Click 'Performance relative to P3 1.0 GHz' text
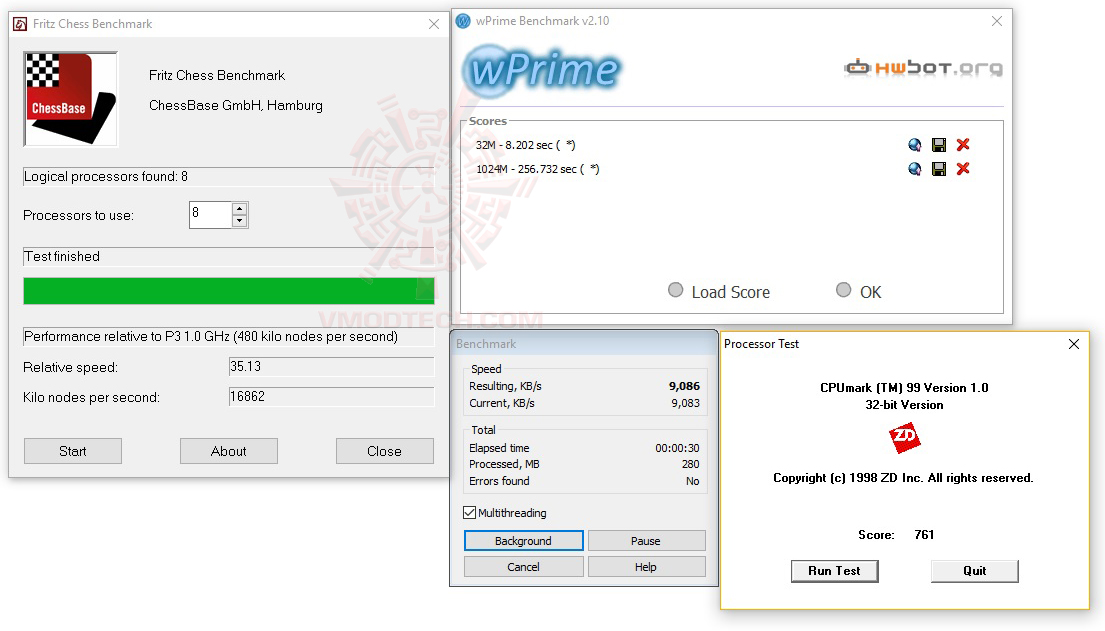Image resolution: width=1105 pixels, height=631 pixels. [211, 337]
